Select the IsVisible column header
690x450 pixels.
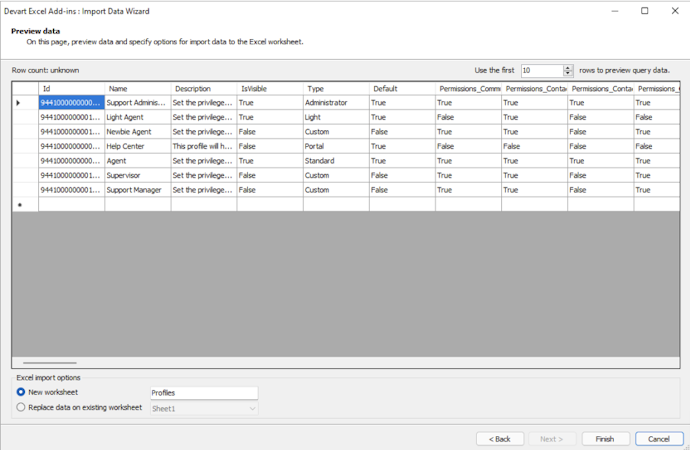[x=270, y=88]
